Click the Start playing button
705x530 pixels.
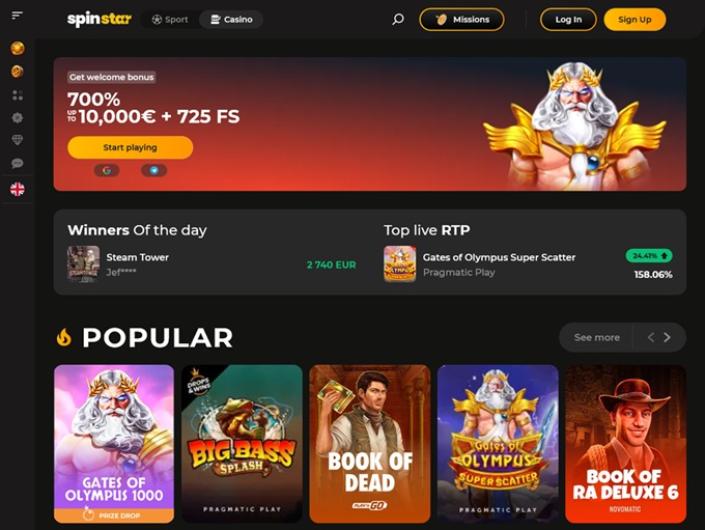(x=130, y=147)
